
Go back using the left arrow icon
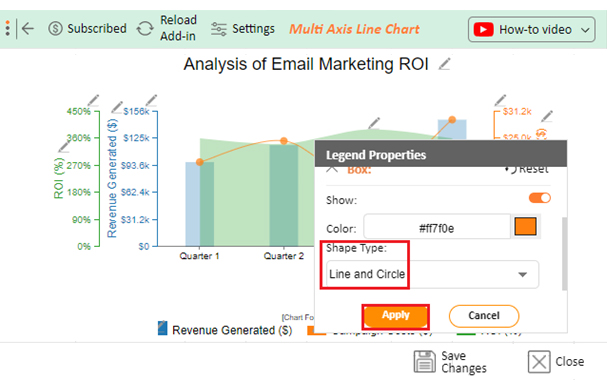[x=27, y=29]
